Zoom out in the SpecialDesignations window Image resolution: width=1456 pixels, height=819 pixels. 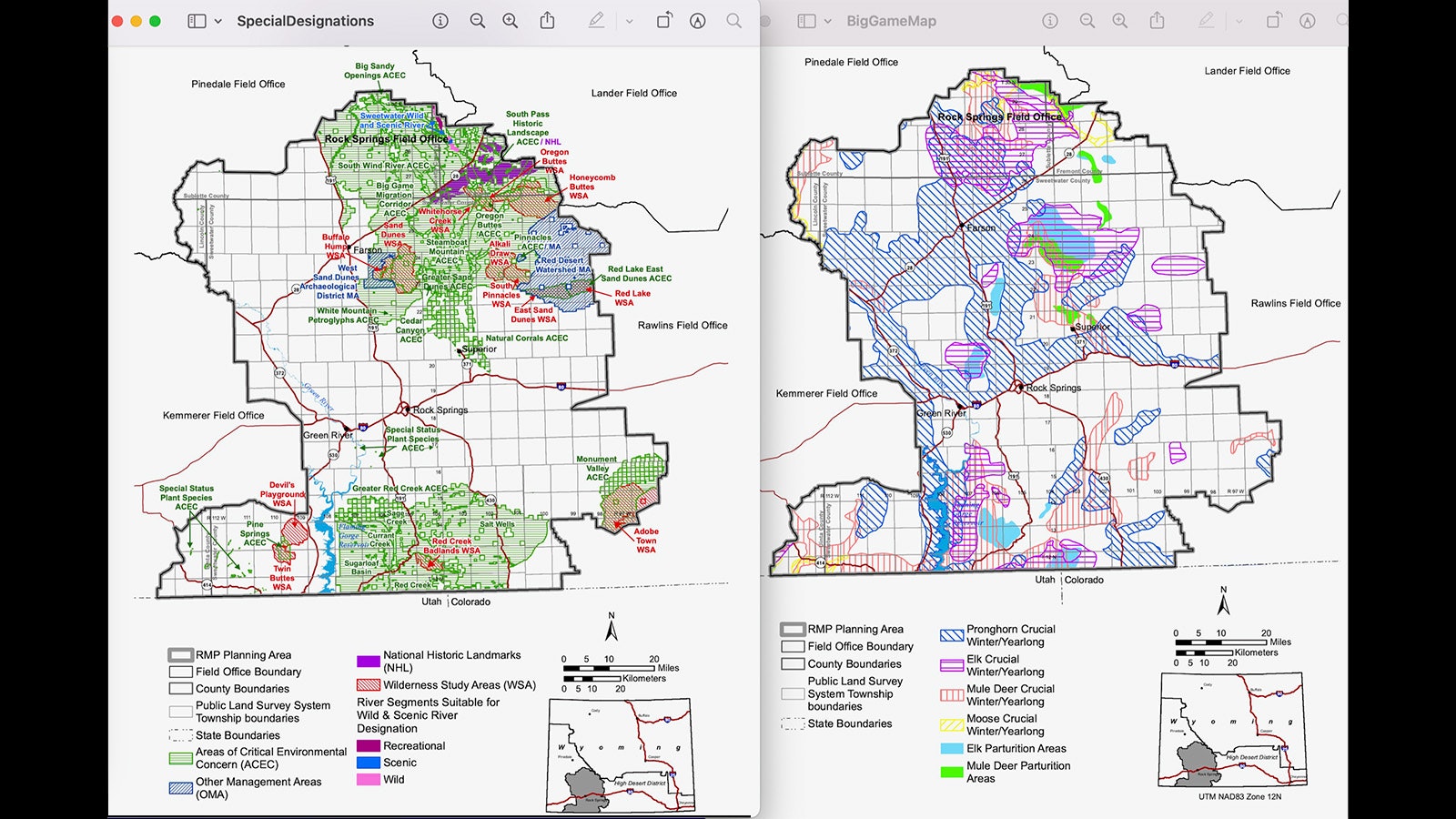point(477,21)
